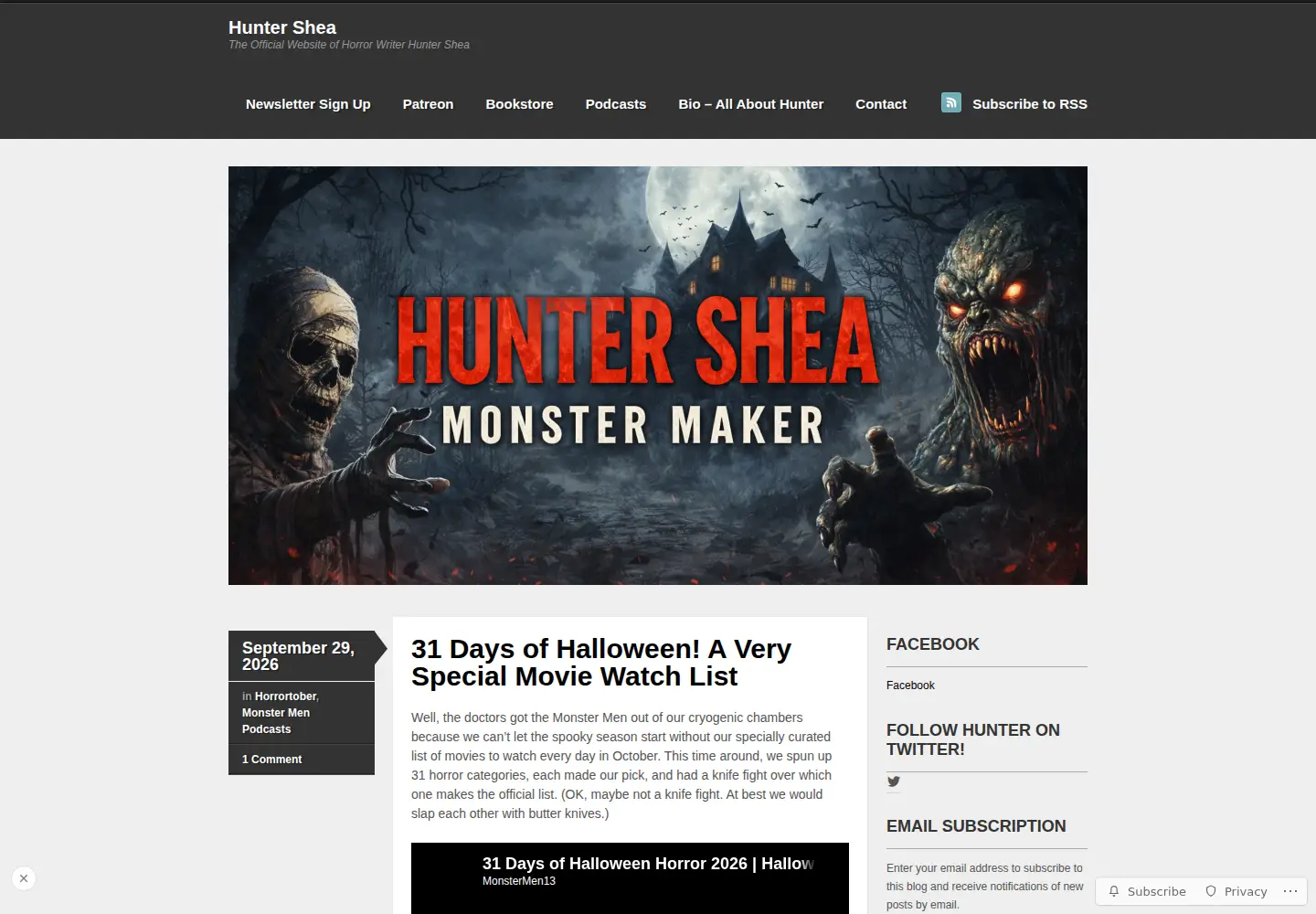Open the three-dots more options menu
The height and width of the screenshot is (914, 1316).
coord(1290,890)
